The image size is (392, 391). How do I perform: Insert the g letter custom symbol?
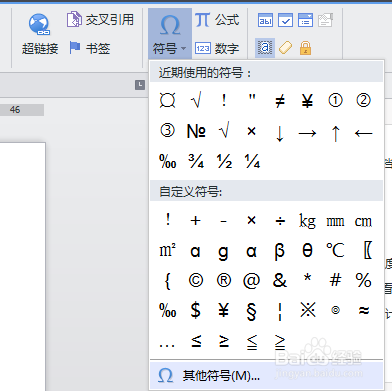224,252
